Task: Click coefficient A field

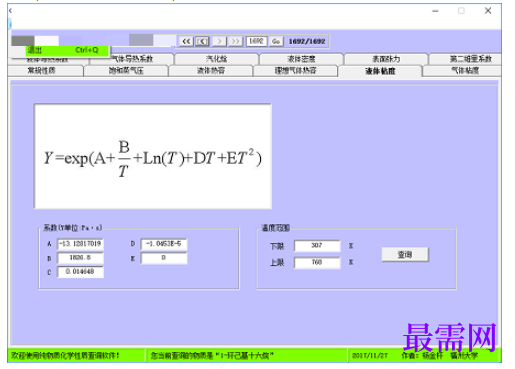Action: (80, 244)
